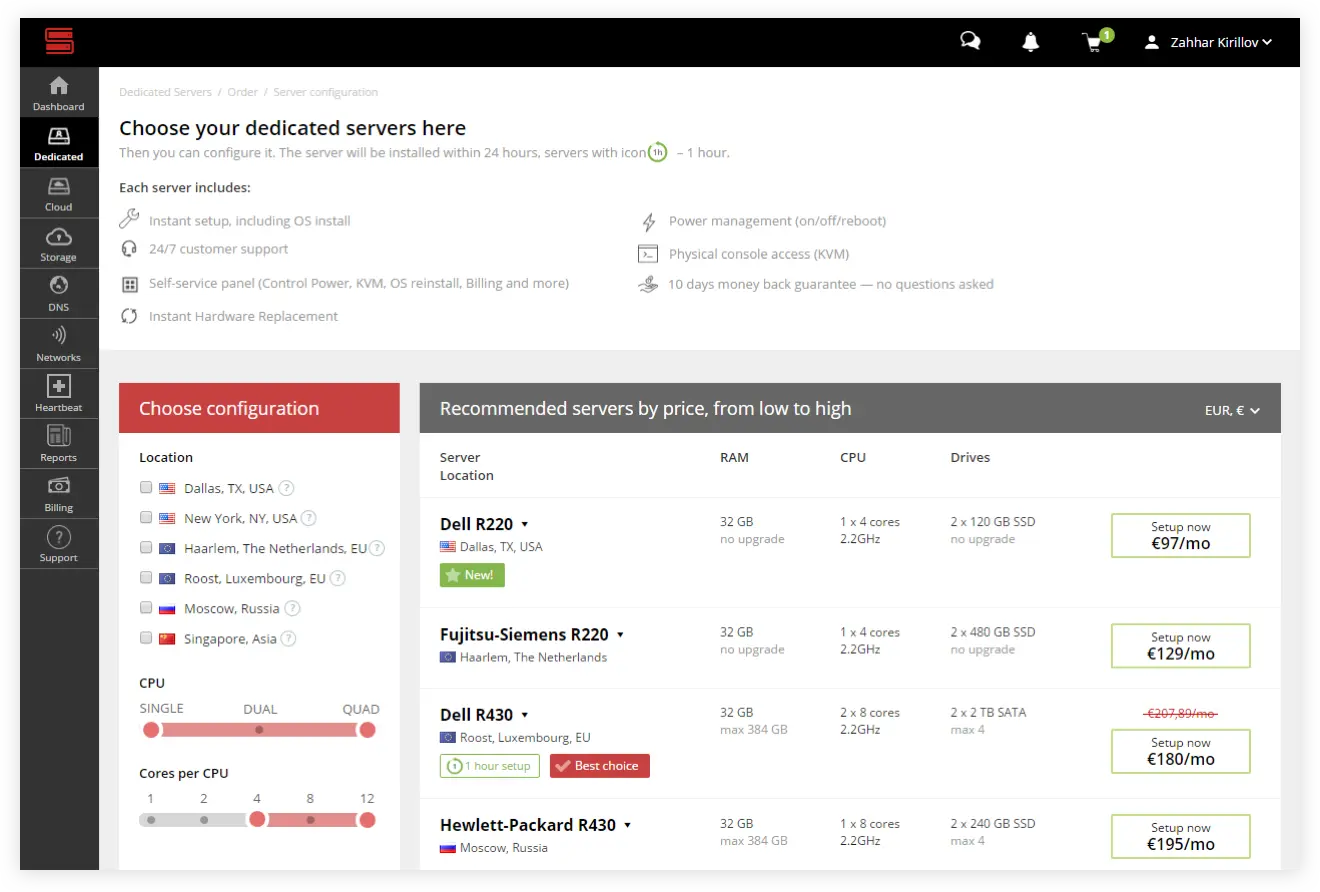Image resolution: width=1320 pixels, height=892 pixels.
Task: Click the 12-cores handle on Cores slider
Action: [x=367, y=820]
